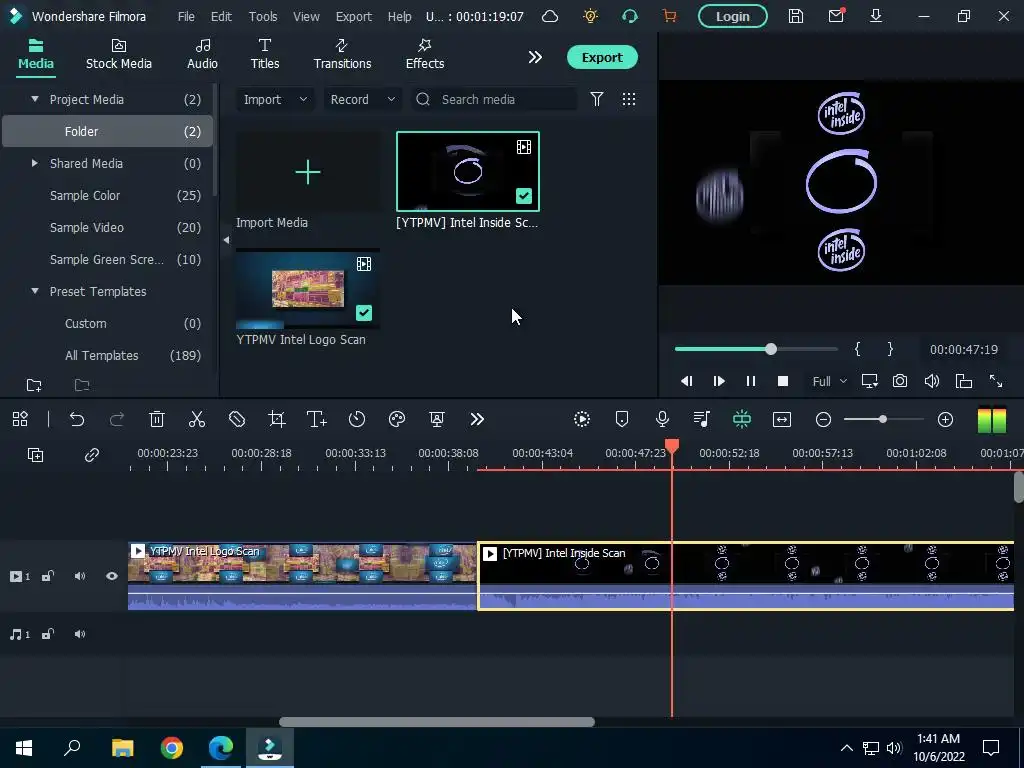Click the preview volume speaker icon
Screen dimensions: 1024x768
[932, 381]
